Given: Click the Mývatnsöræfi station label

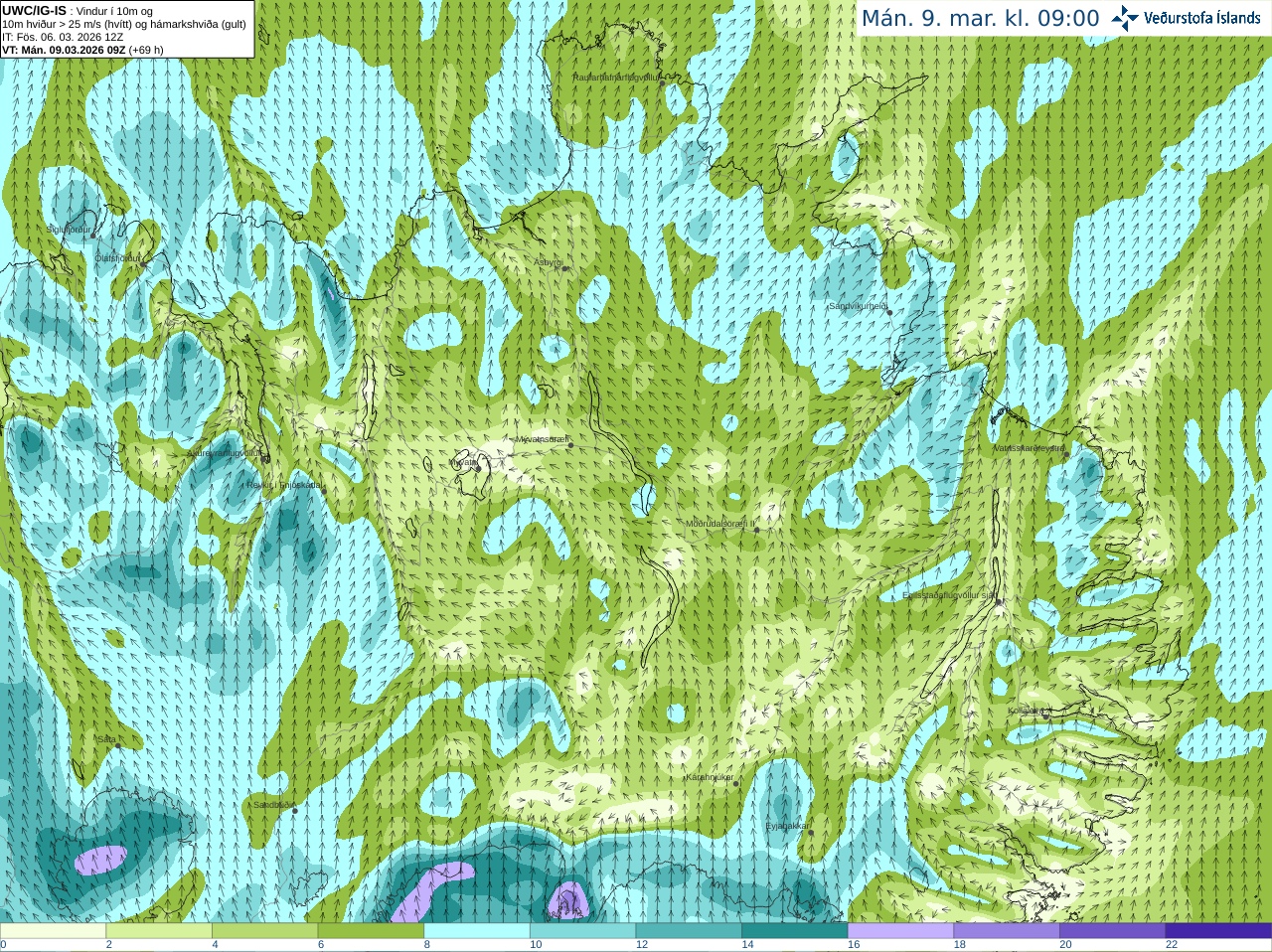Looking at the screenshot, I should [x=542, y=439].
